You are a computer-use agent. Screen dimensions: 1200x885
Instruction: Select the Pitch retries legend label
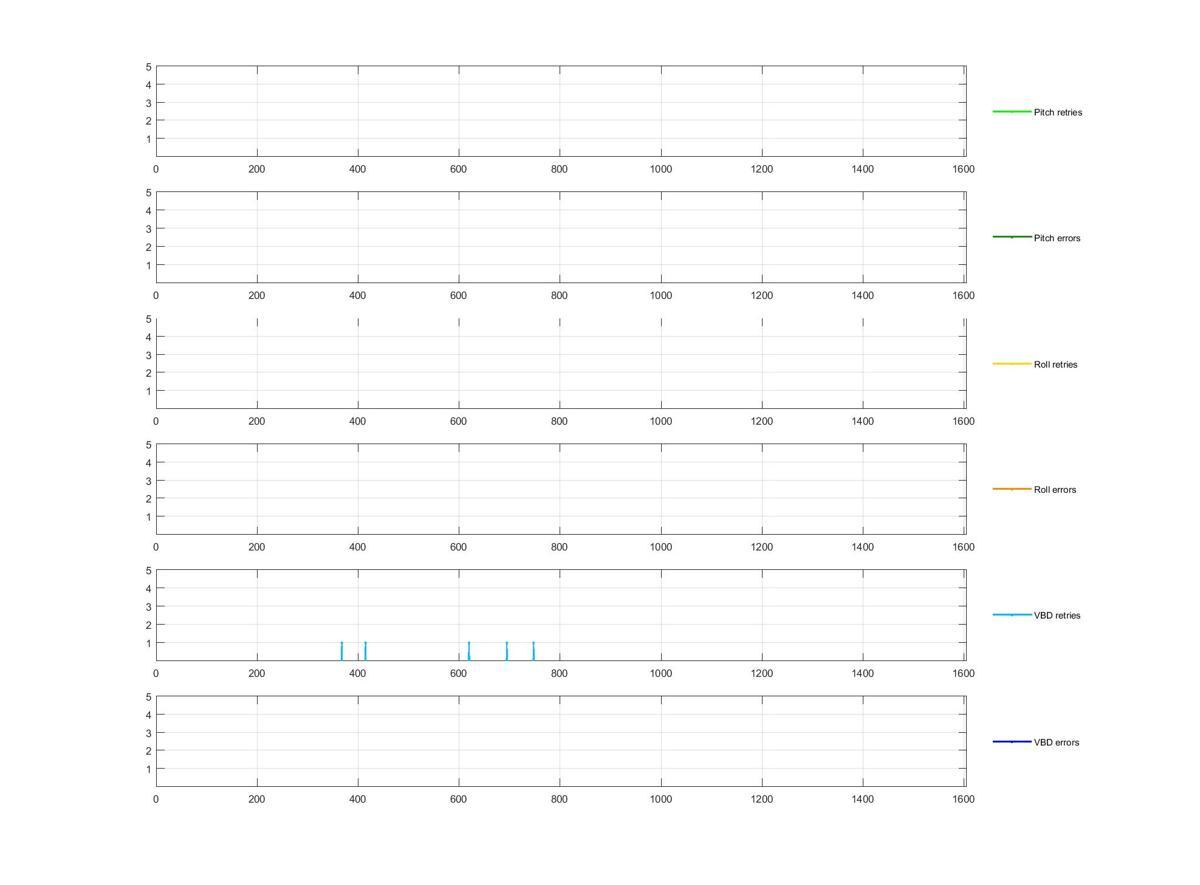click(x=1058, y=113)
